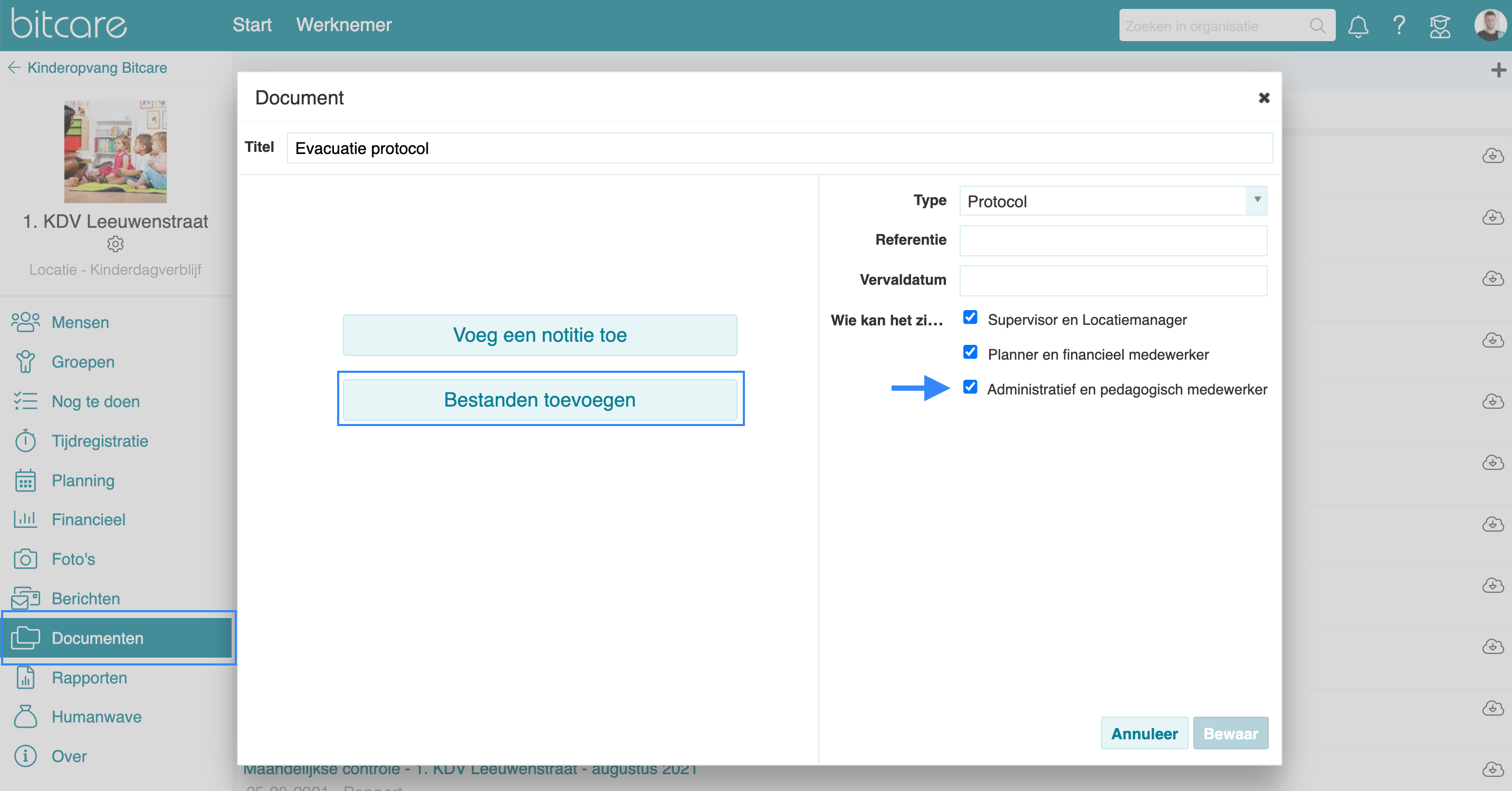Open the Start menu
Screen dimensions: 1512x791
[x=252, y=25]
